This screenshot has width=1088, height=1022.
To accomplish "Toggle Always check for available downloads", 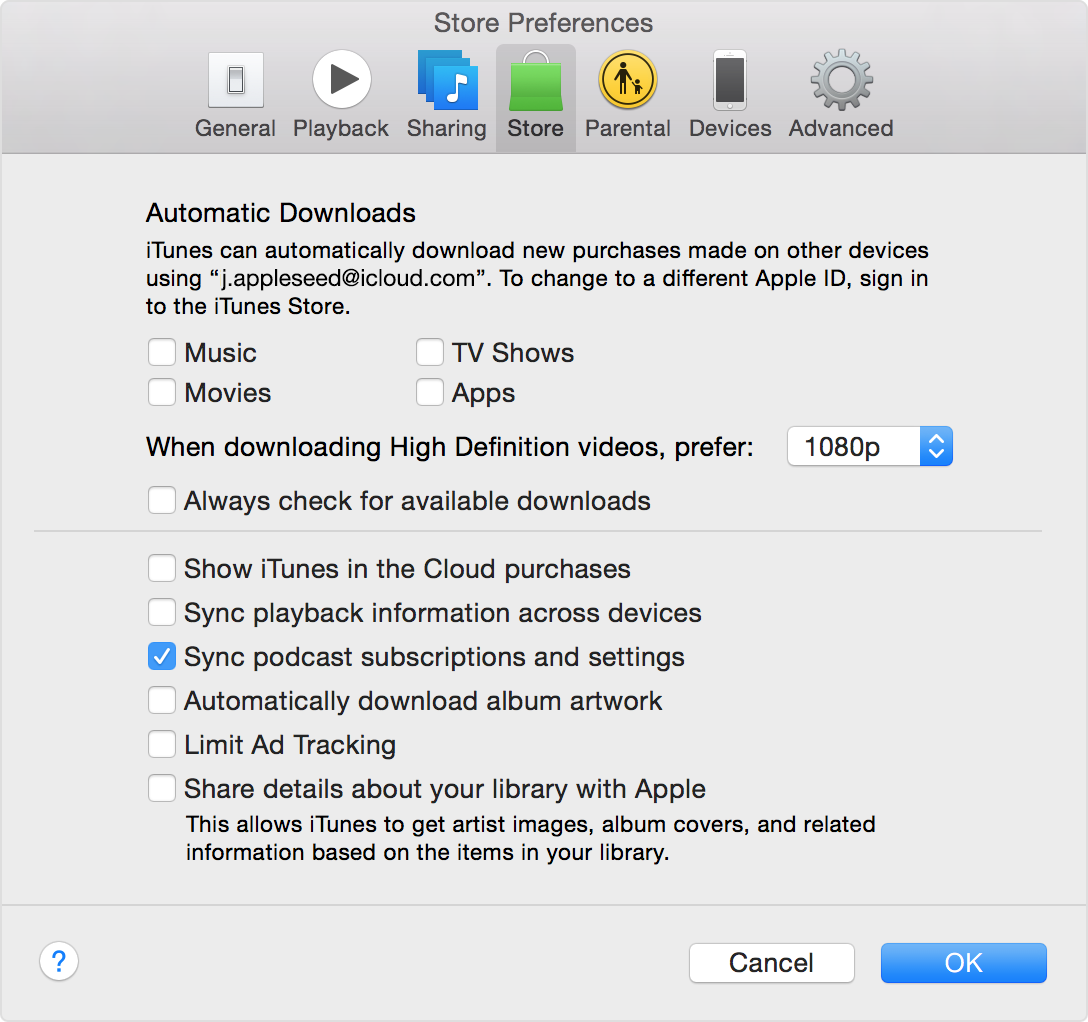I will point(162,501).
